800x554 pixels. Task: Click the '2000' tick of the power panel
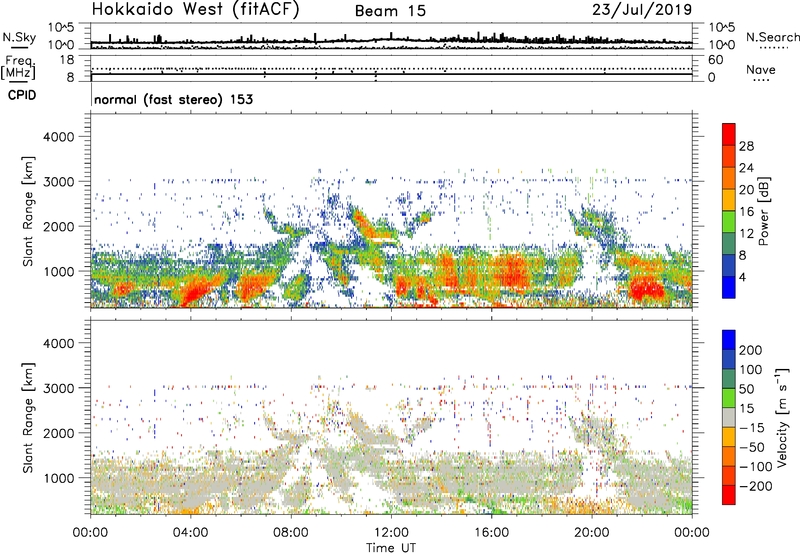58,226
